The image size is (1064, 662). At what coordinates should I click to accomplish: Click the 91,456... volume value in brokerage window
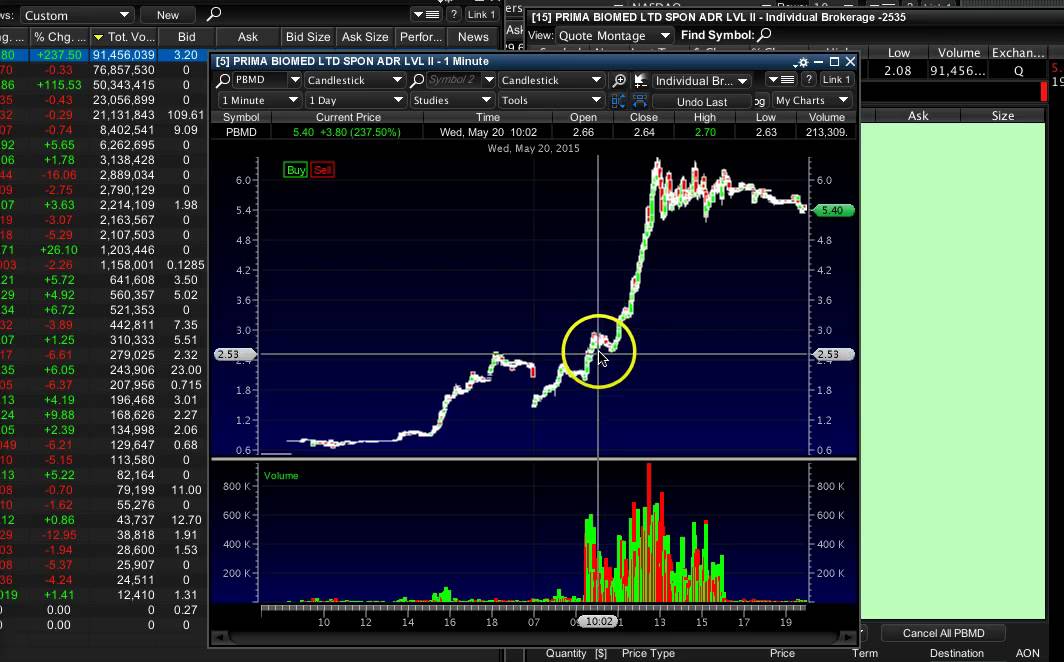click(956, 71)
